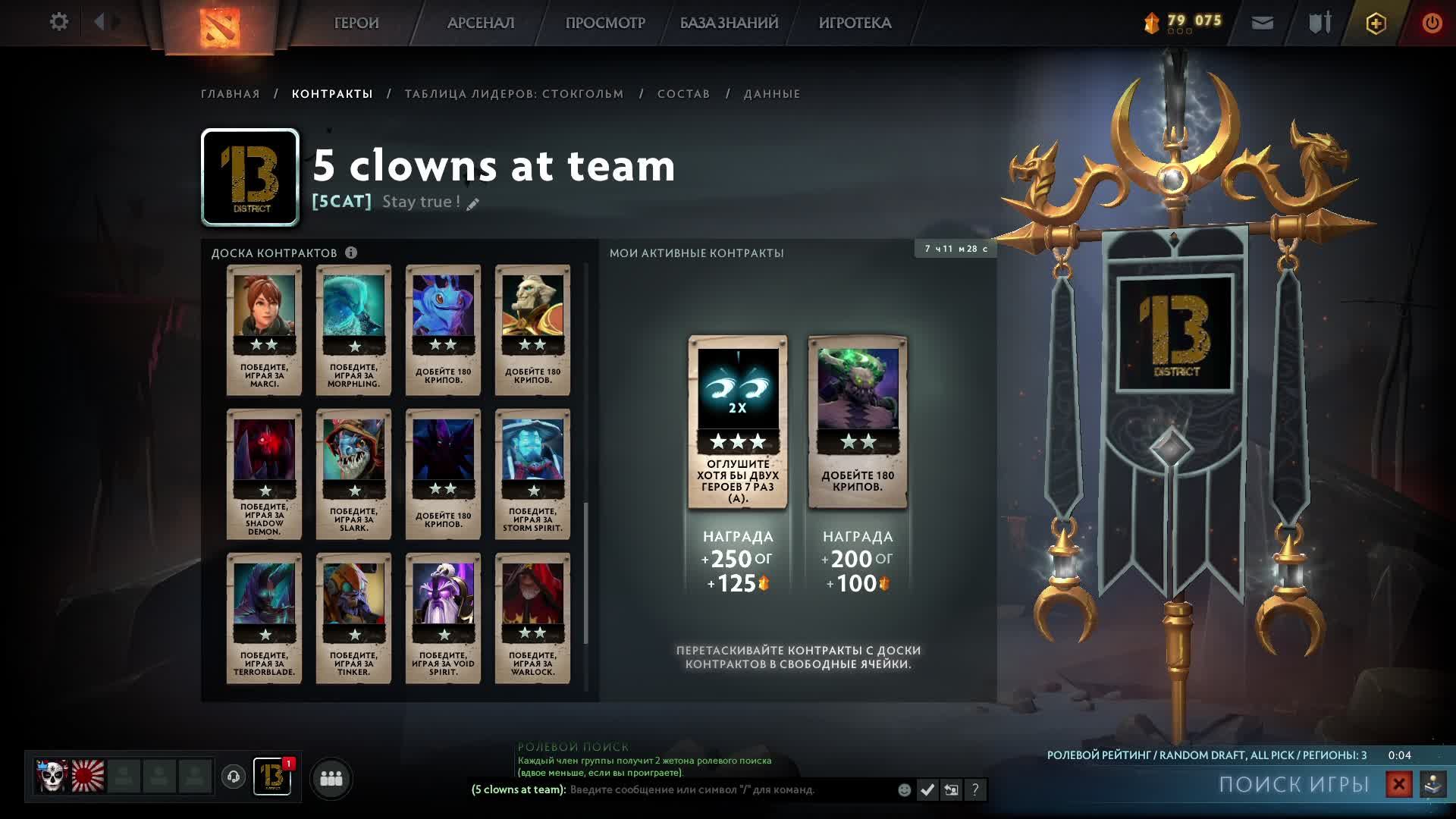Click the red power quit icon

point(1432,23)
